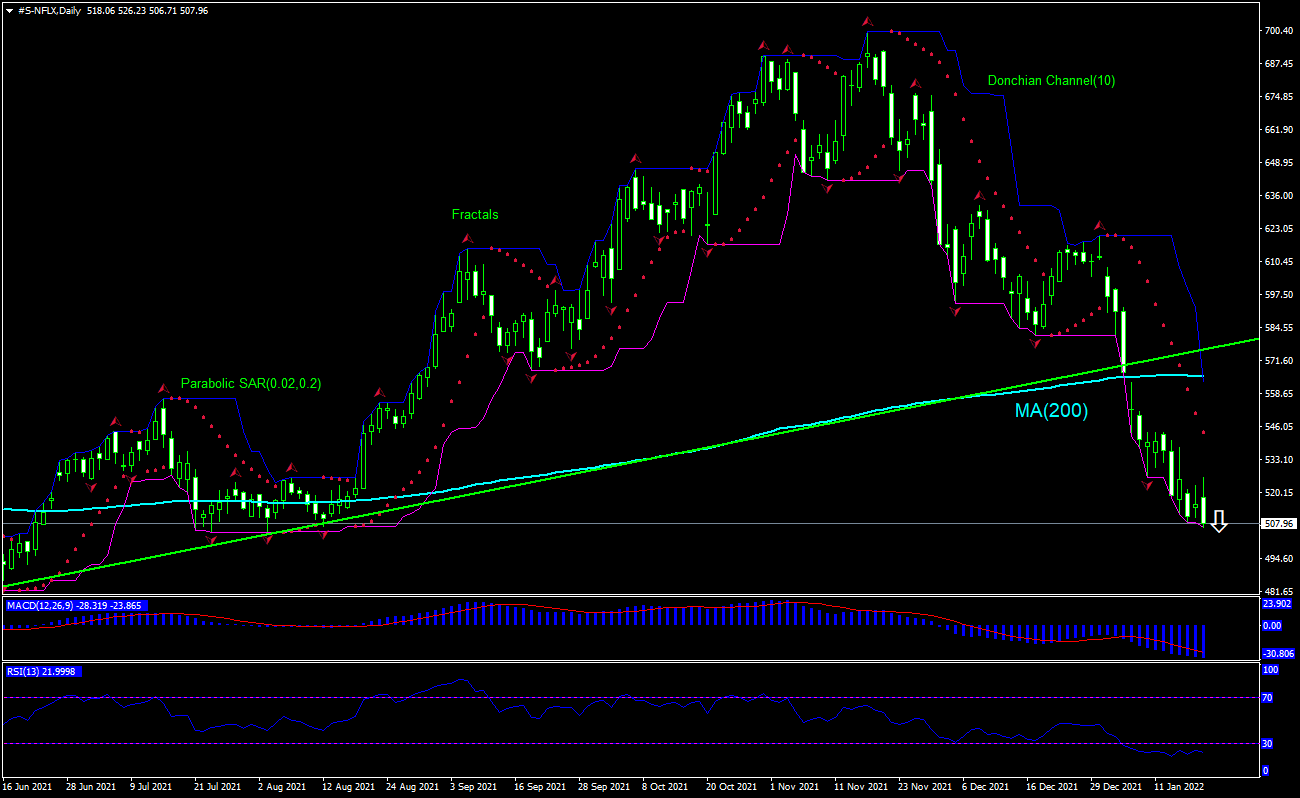Click the white down arrow signal marker
The image size is (1300, 798).
1220,522
